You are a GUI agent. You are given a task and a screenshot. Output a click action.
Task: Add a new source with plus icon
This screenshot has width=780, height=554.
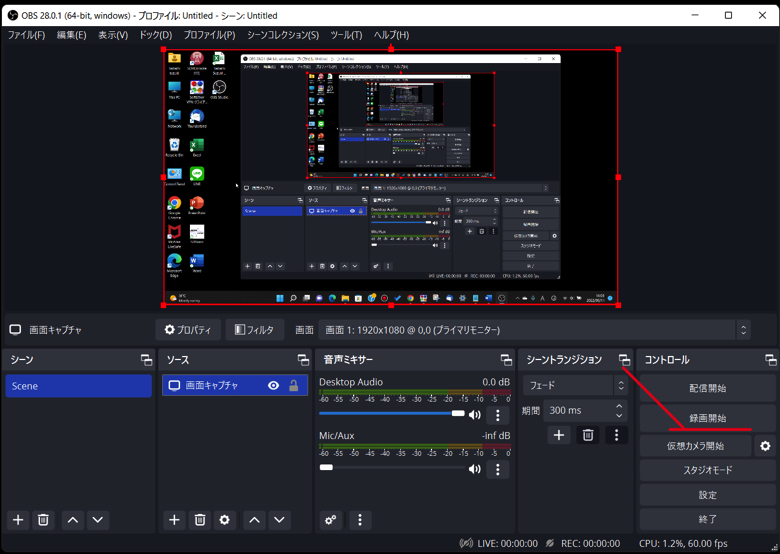pyautogui.click(x=174, y=520)
